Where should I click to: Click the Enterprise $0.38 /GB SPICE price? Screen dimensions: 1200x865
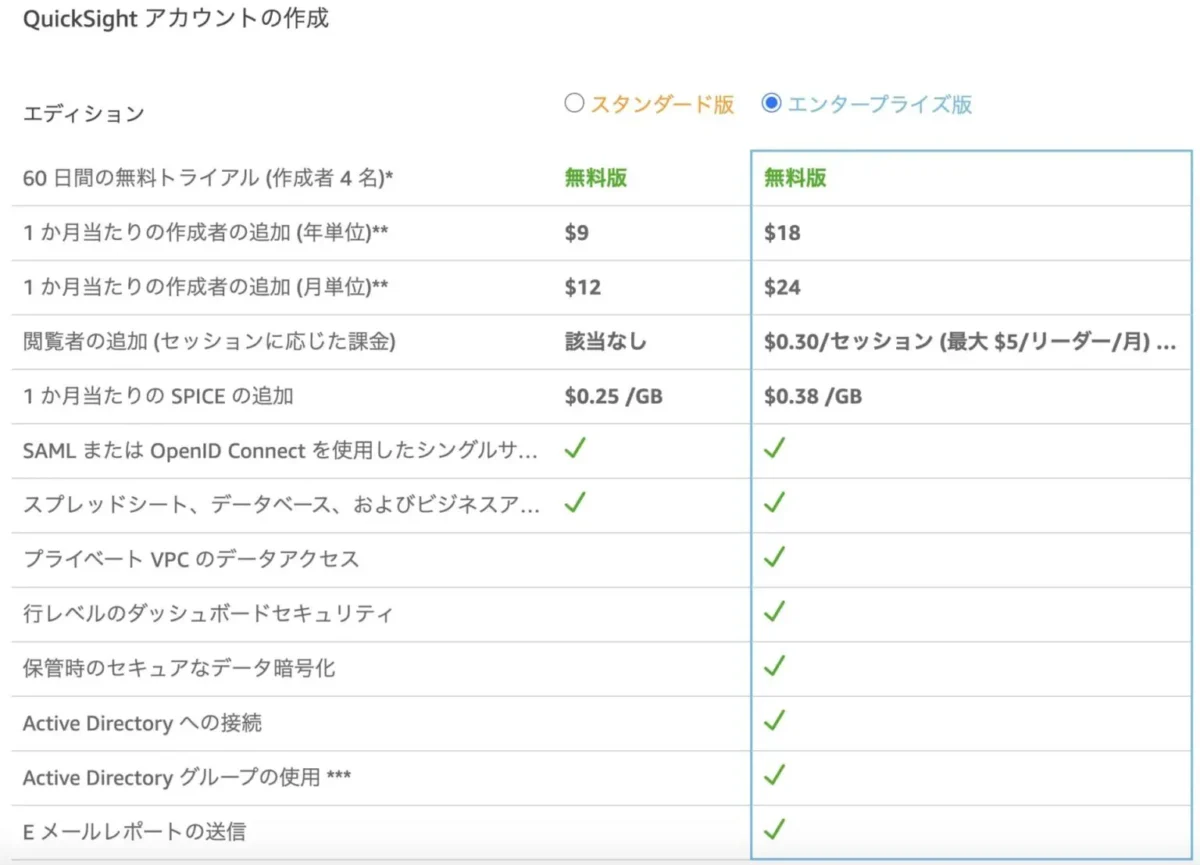813,396
